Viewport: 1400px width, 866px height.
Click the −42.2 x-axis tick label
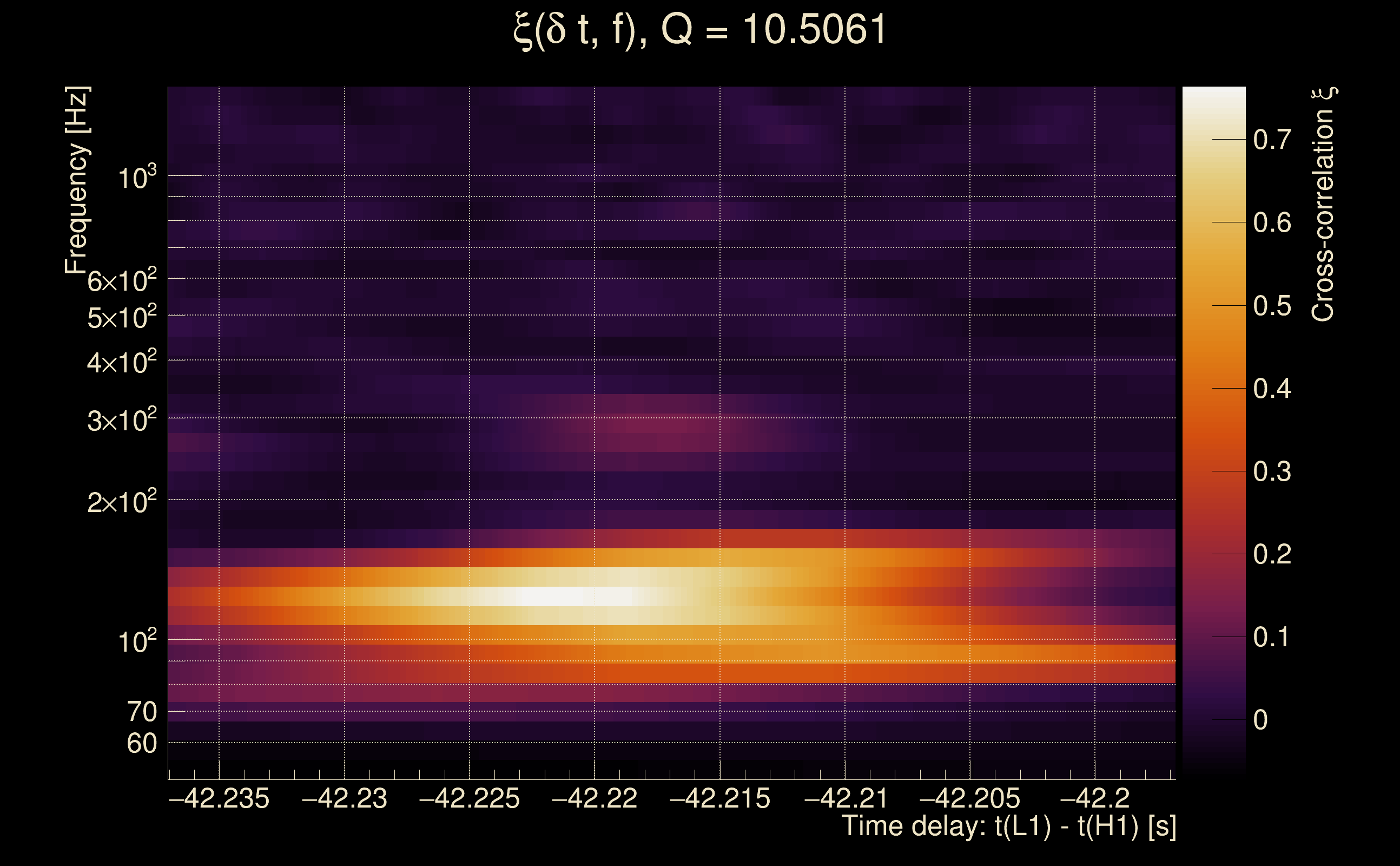coord(1094,798)
